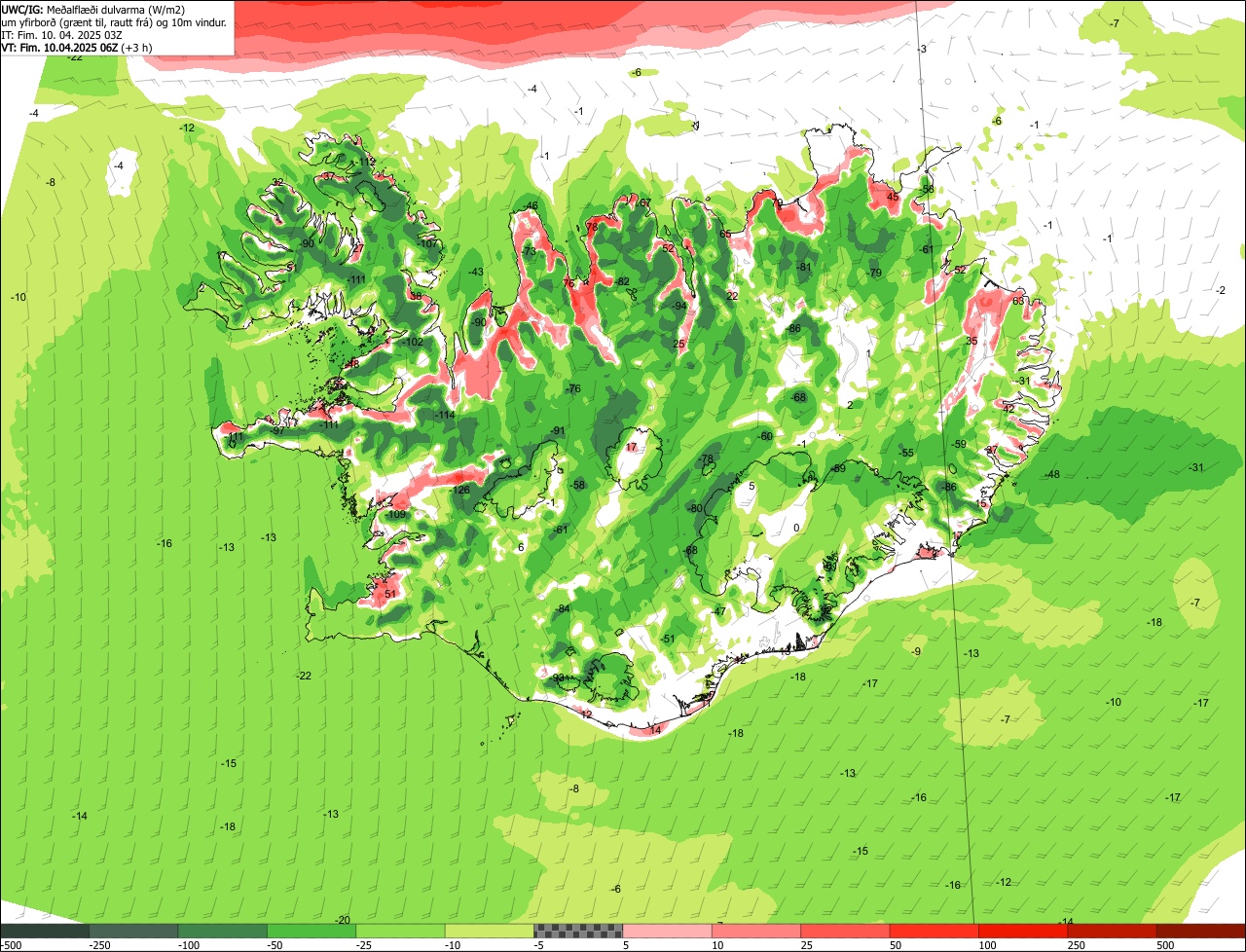
Task: Click the "IT: Fim. 10. 04. 2025 03Z" line
Action: point(61,34)
